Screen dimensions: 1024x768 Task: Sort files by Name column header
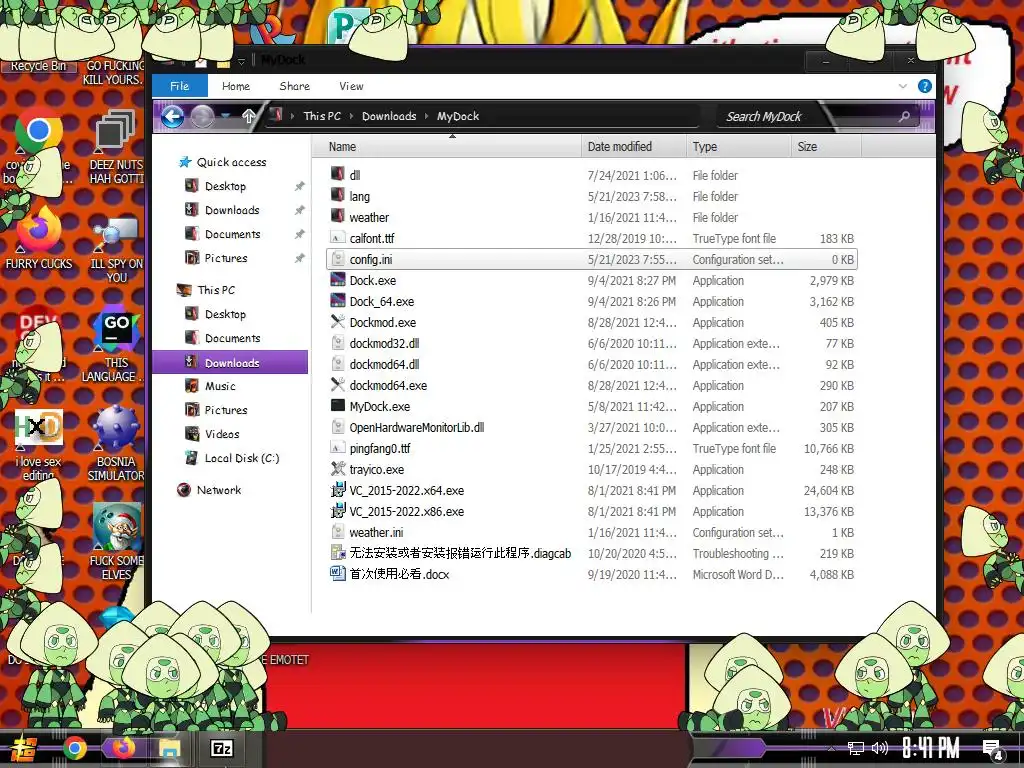pyautogui.click(x=447, y=147)
